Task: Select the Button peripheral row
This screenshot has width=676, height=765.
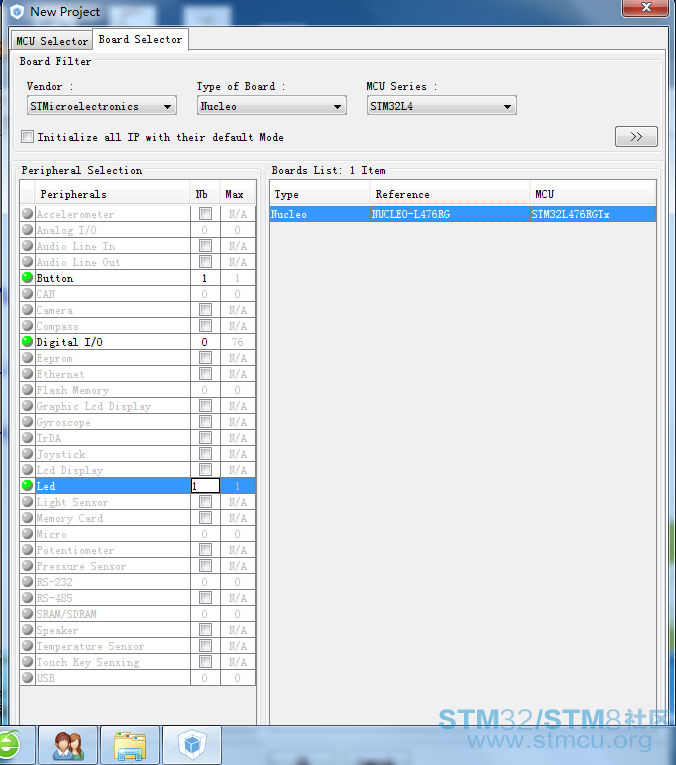Action: click(138, 278)
